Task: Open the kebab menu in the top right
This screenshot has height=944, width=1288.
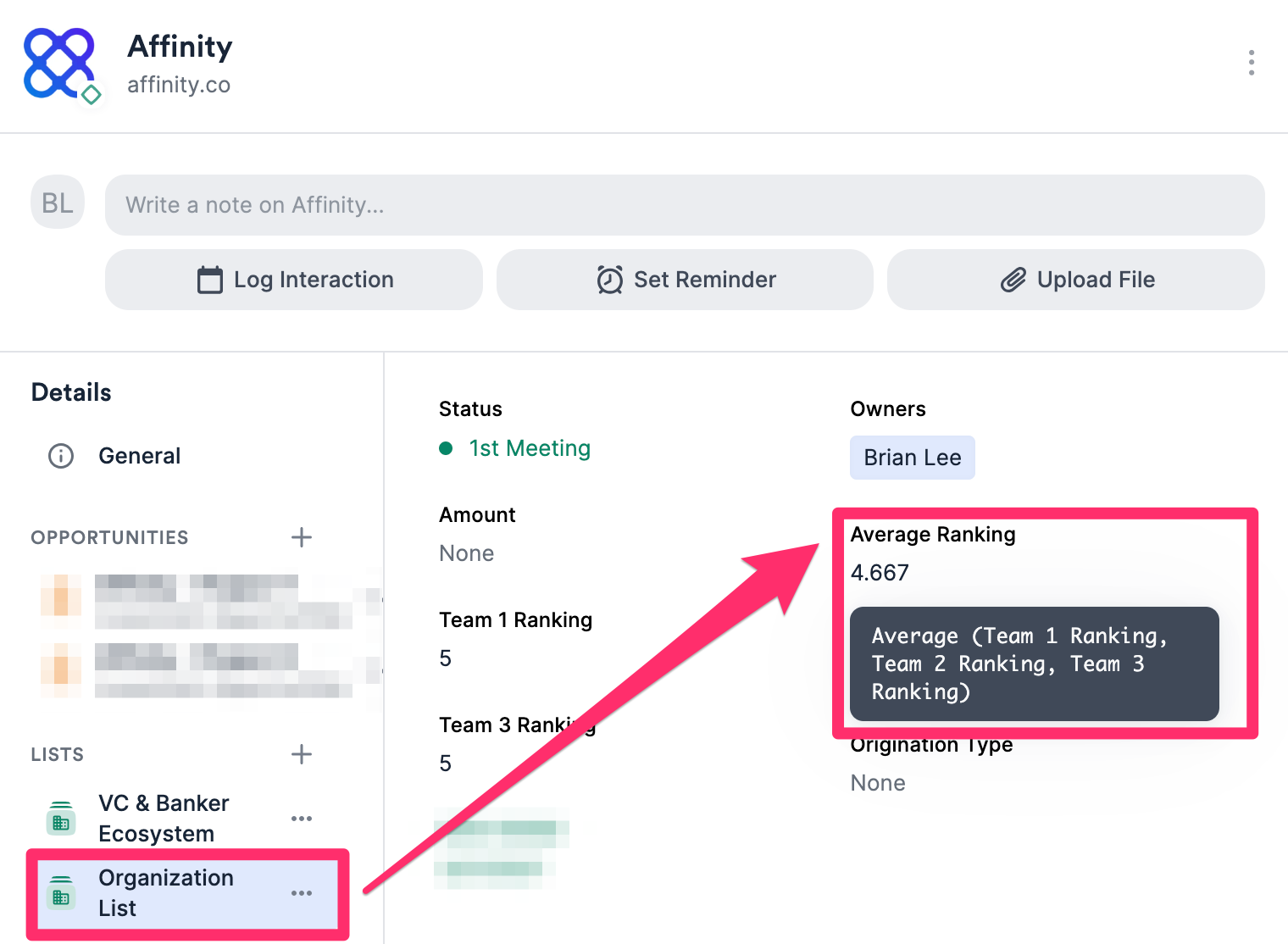Action: [1251, 63]
